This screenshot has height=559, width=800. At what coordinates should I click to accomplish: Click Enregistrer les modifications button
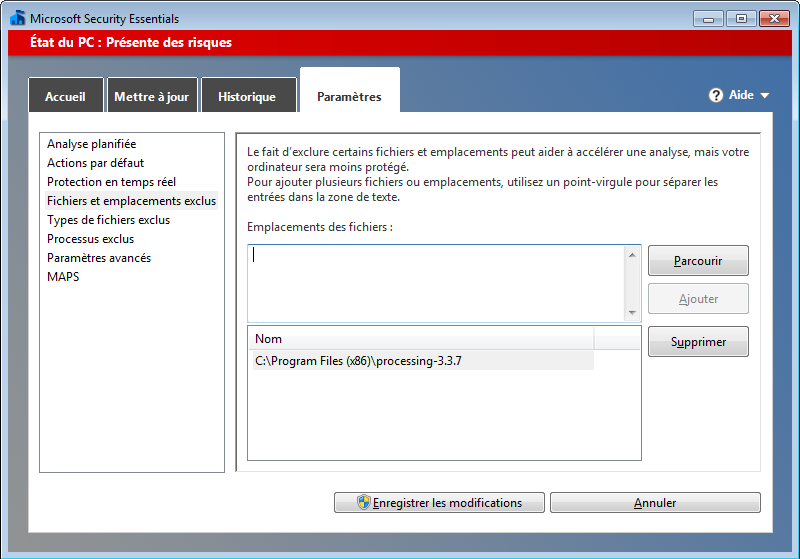coord(439,503)
